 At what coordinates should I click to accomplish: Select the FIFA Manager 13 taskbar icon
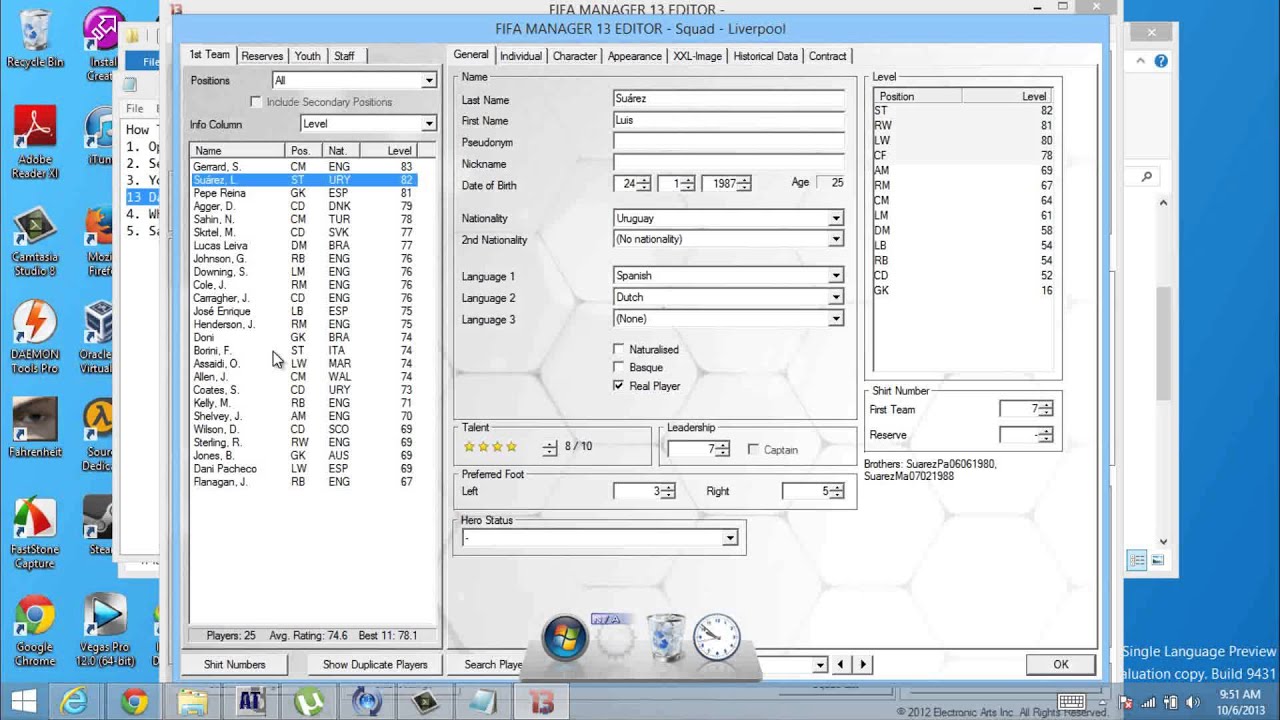point(541,701)
